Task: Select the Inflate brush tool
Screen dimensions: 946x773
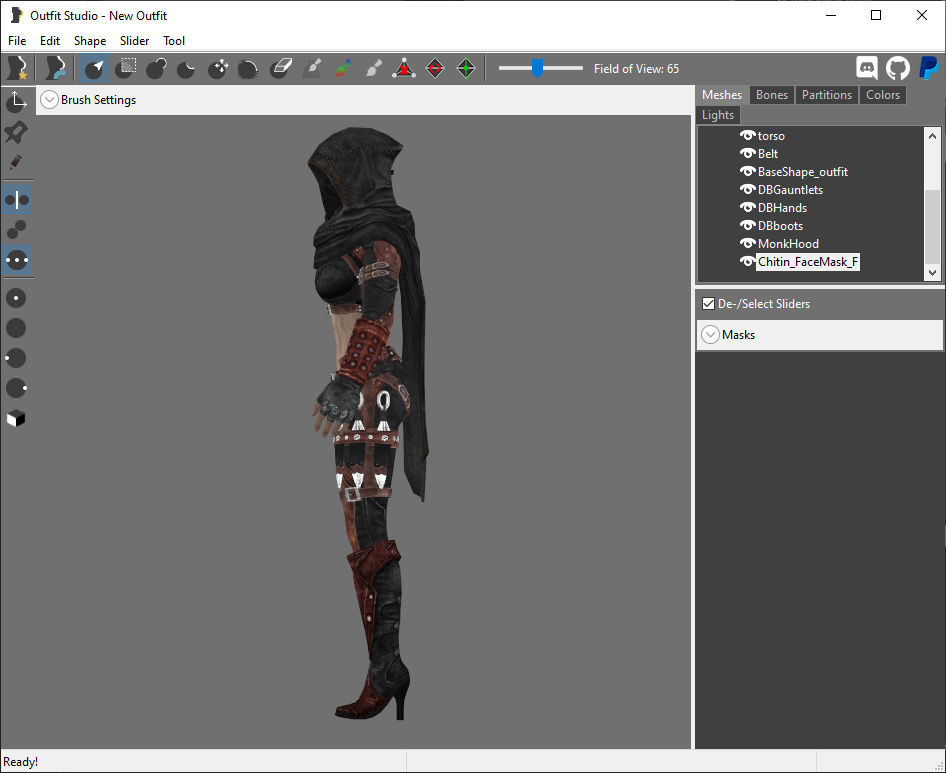Action: [156, 68]
